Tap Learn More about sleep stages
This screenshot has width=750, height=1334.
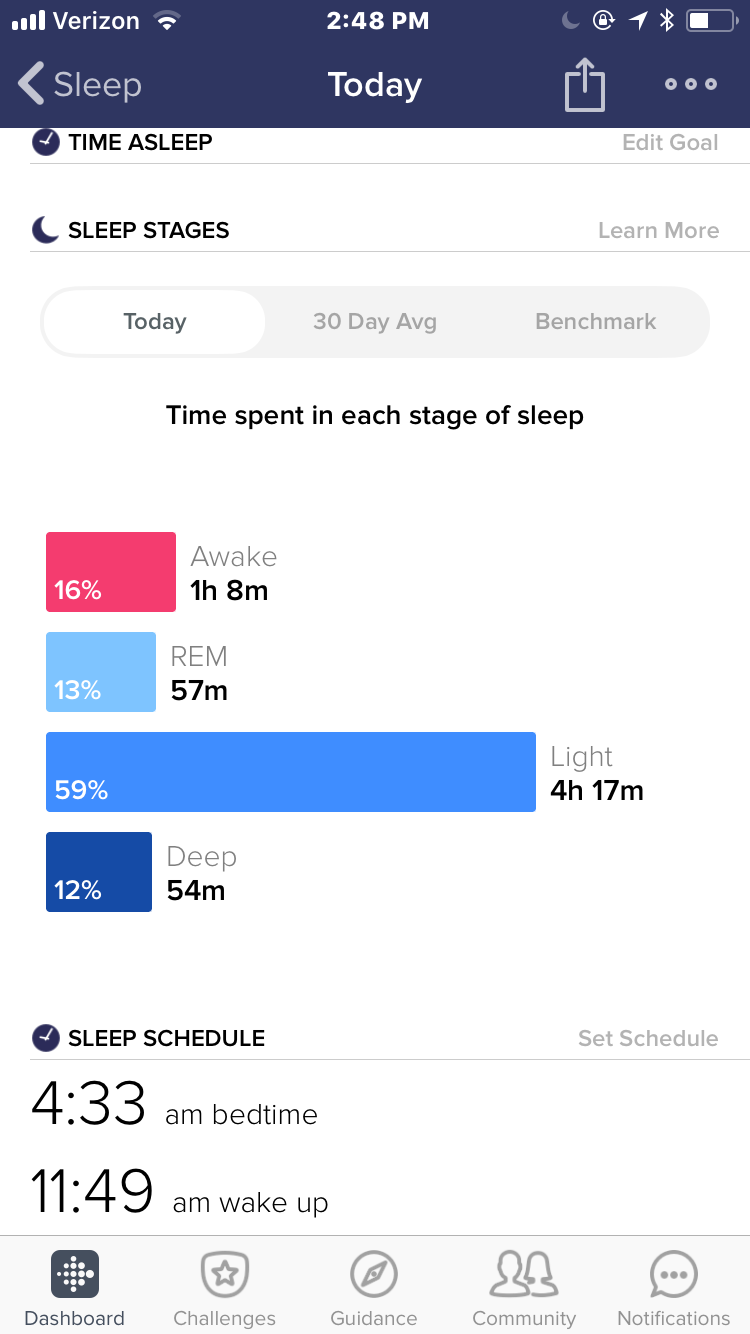coord(658,230)
